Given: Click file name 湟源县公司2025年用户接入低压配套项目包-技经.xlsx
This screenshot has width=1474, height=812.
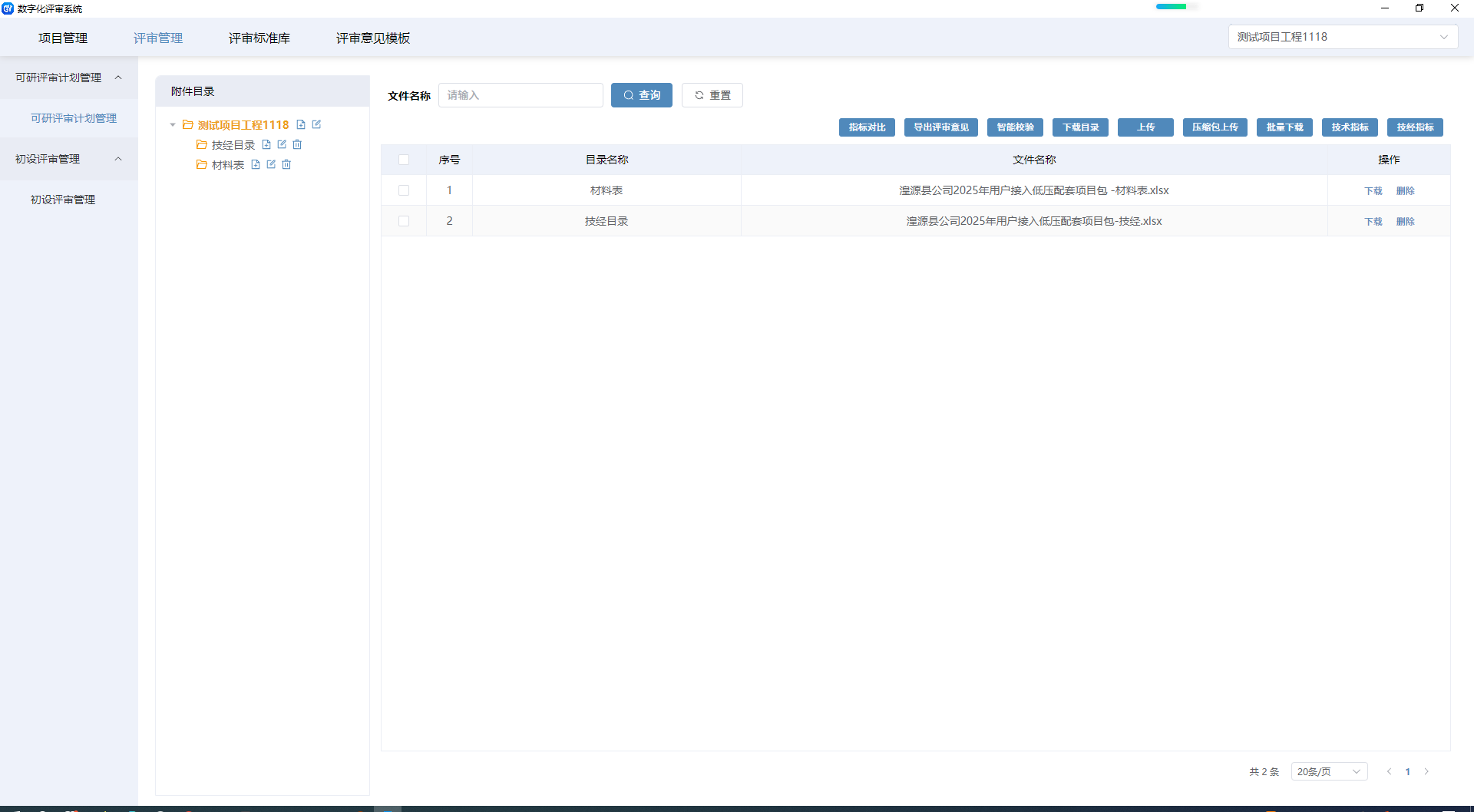Looking at the screenshot, I should [x=1034, y=221].
